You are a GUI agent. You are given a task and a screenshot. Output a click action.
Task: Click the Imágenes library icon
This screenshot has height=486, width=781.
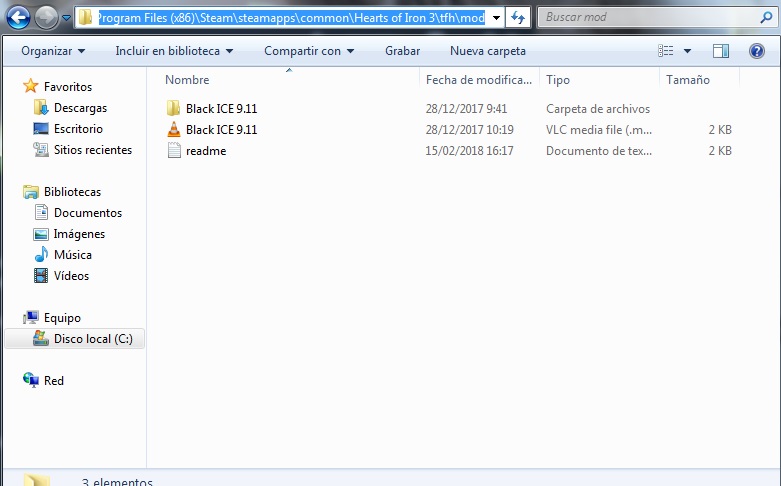(x=40, y=234)
